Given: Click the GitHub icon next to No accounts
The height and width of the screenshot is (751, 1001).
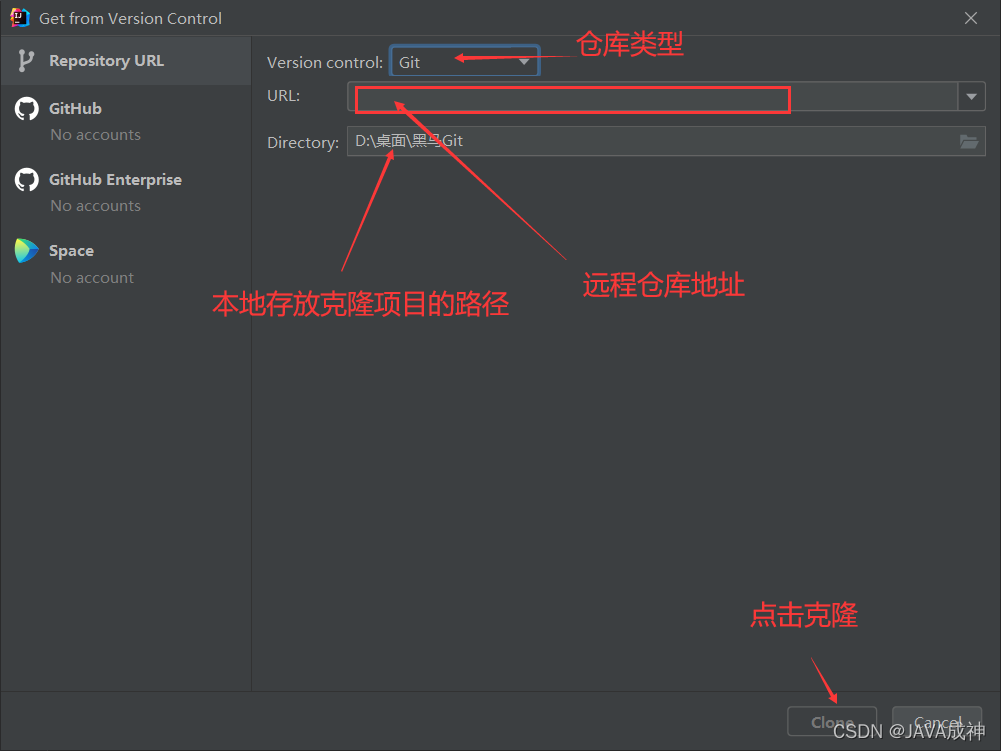Looking at the screenshot, I should (x=24, y=108).
